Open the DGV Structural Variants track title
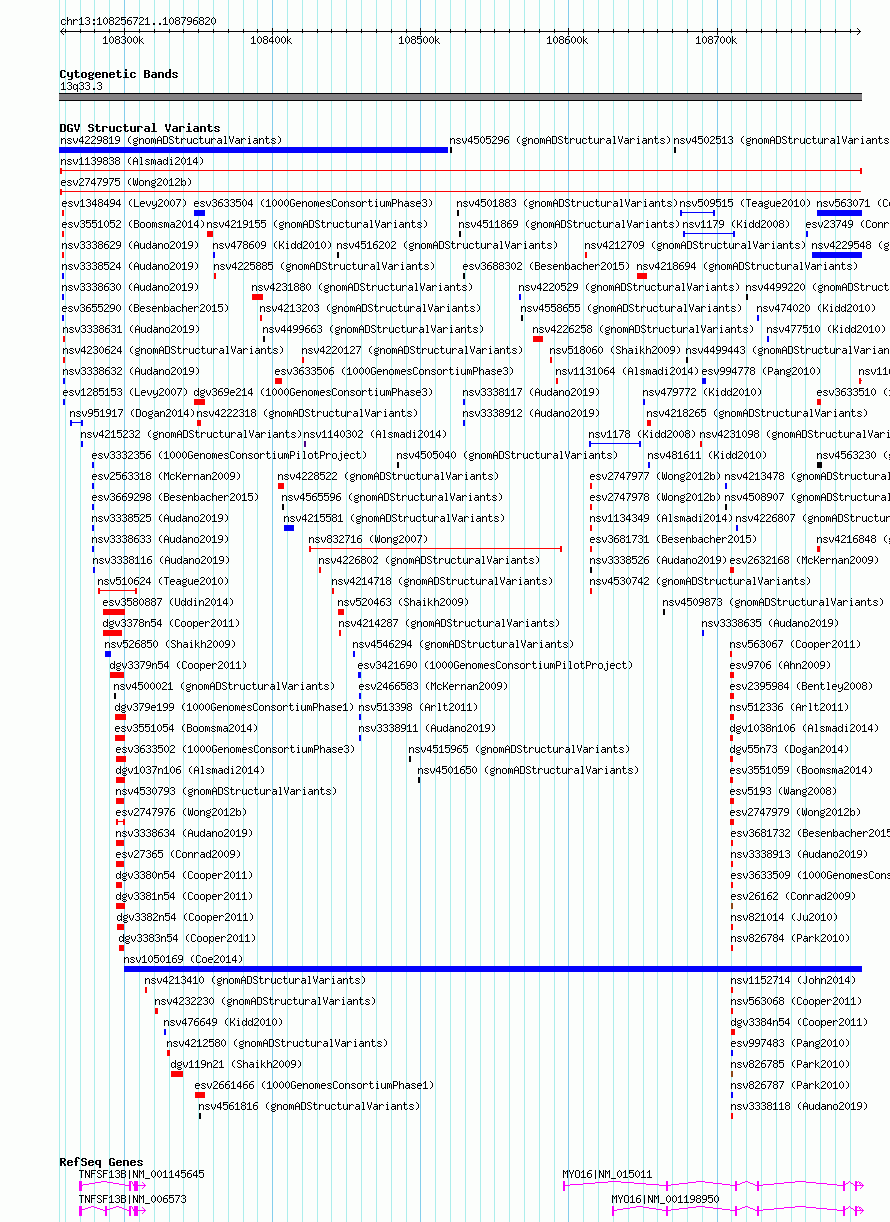The image size is (890, 1222). [140, 128]
